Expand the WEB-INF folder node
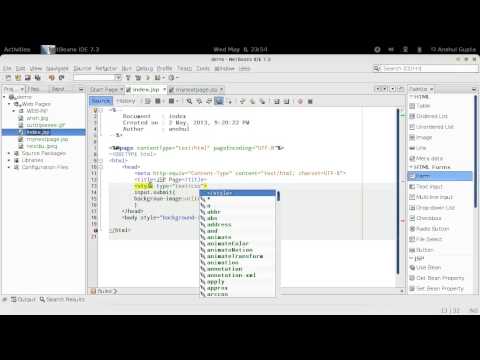 pos(14,111)
